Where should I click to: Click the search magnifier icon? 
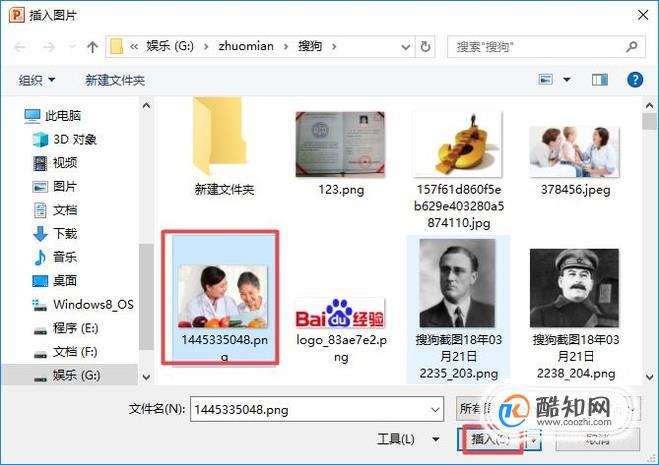tap(632, 47)
